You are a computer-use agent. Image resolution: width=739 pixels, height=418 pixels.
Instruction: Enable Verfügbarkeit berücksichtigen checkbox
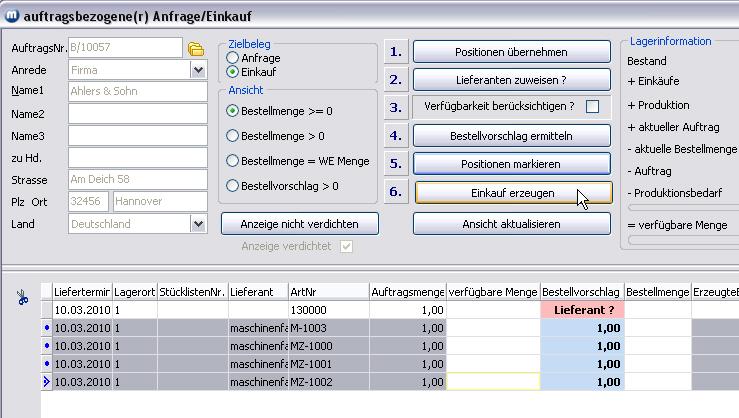click(592, 107)
